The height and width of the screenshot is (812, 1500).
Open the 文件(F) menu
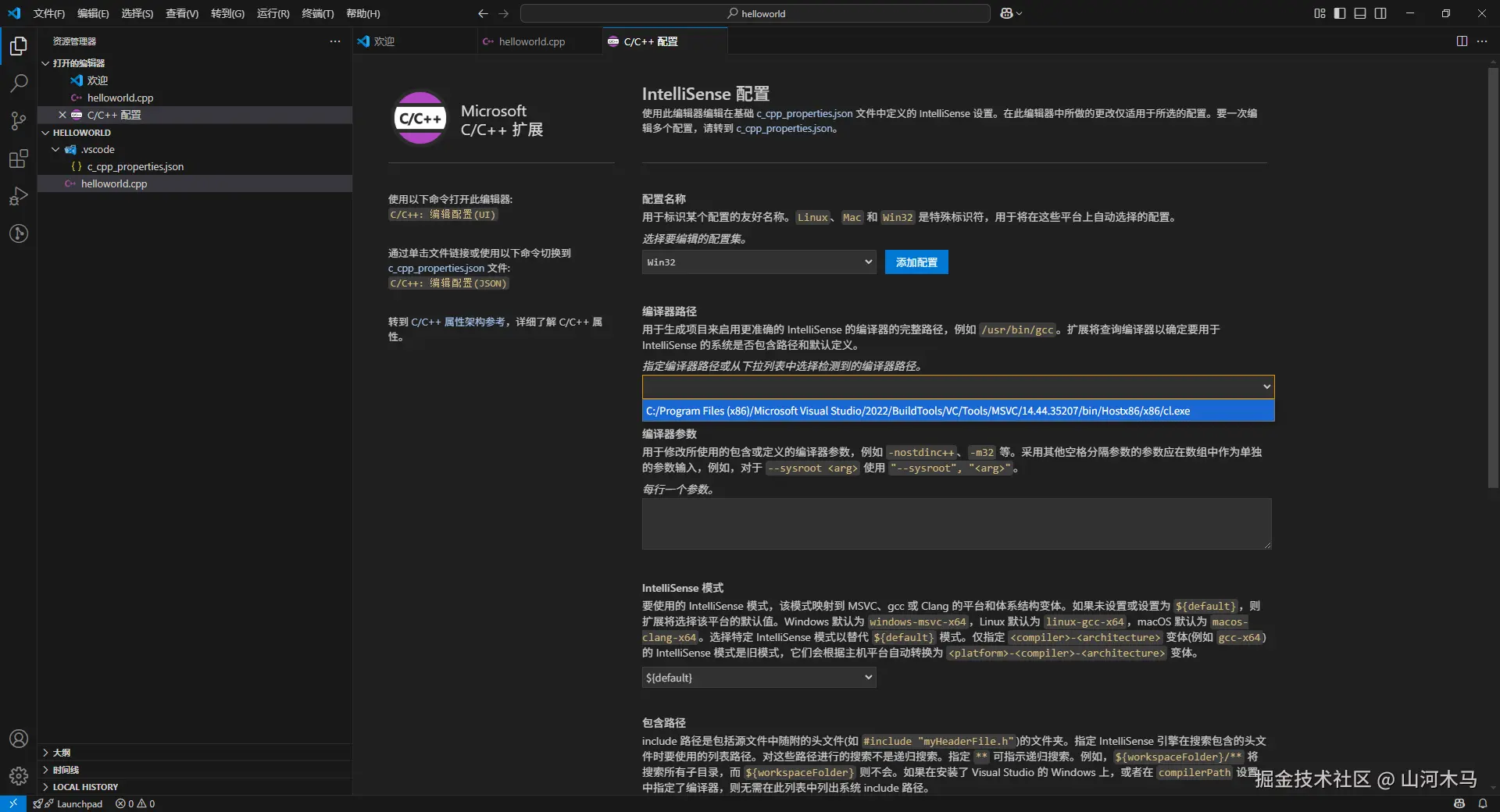[x=48, y=13]
